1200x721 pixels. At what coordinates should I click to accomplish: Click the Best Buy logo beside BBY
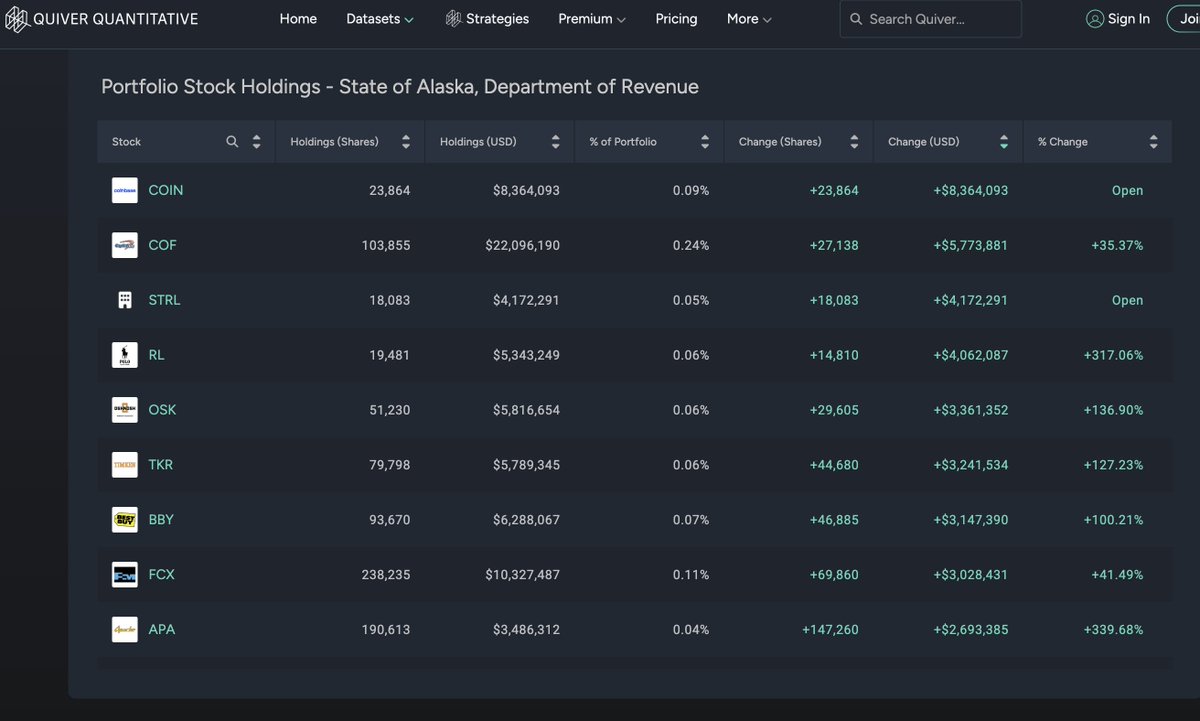point(125,520)
